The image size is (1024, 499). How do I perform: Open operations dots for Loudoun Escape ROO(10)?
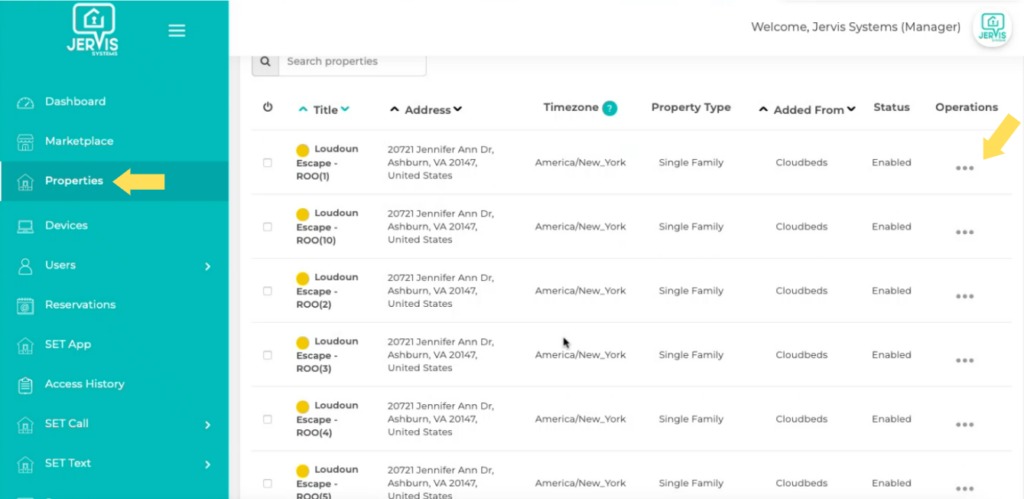(965, 232)
